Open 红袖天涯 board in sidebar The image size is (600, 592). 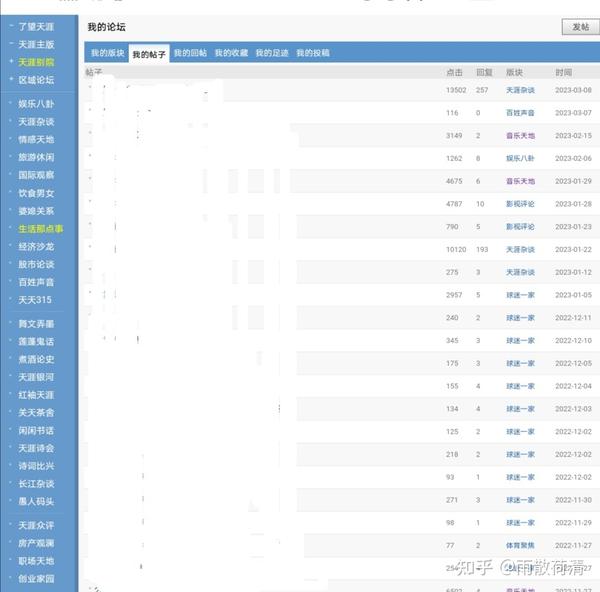pyautogui.click(x=36, y=395)
